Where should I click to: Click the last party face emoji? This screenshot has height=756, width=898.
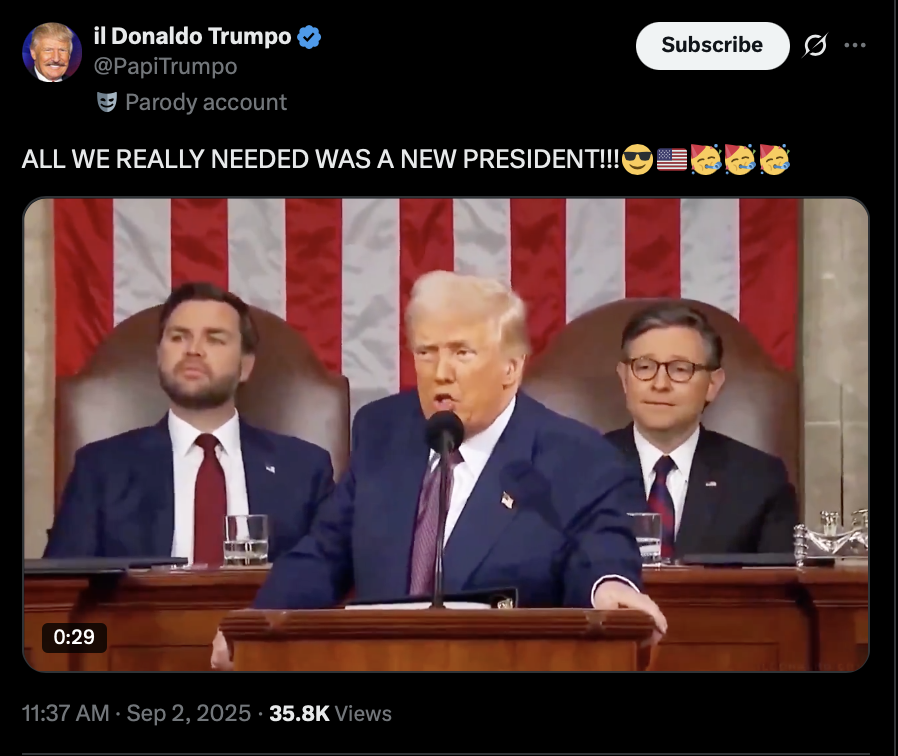[774, 159]
